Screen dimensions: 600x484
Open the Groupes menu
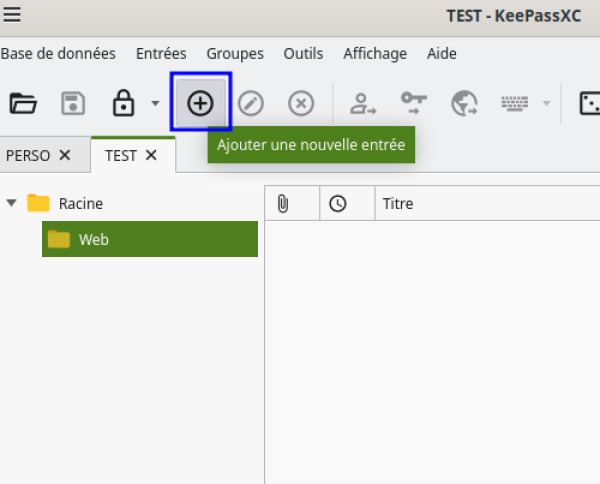235,54
